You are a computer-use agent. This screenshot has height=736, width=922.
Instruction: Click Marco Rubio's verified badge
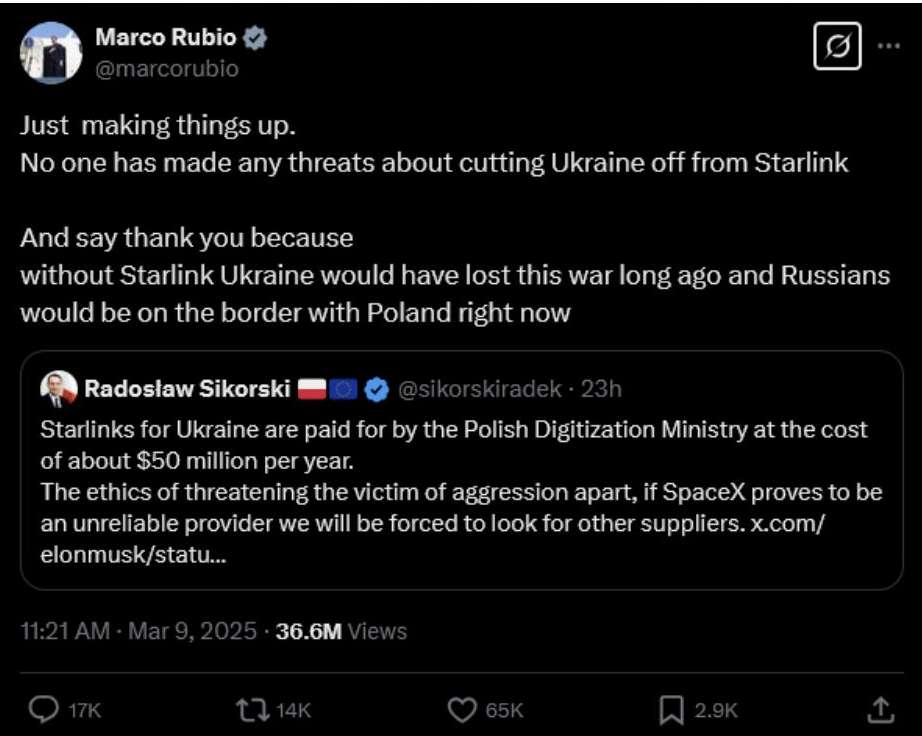[256, 38]
